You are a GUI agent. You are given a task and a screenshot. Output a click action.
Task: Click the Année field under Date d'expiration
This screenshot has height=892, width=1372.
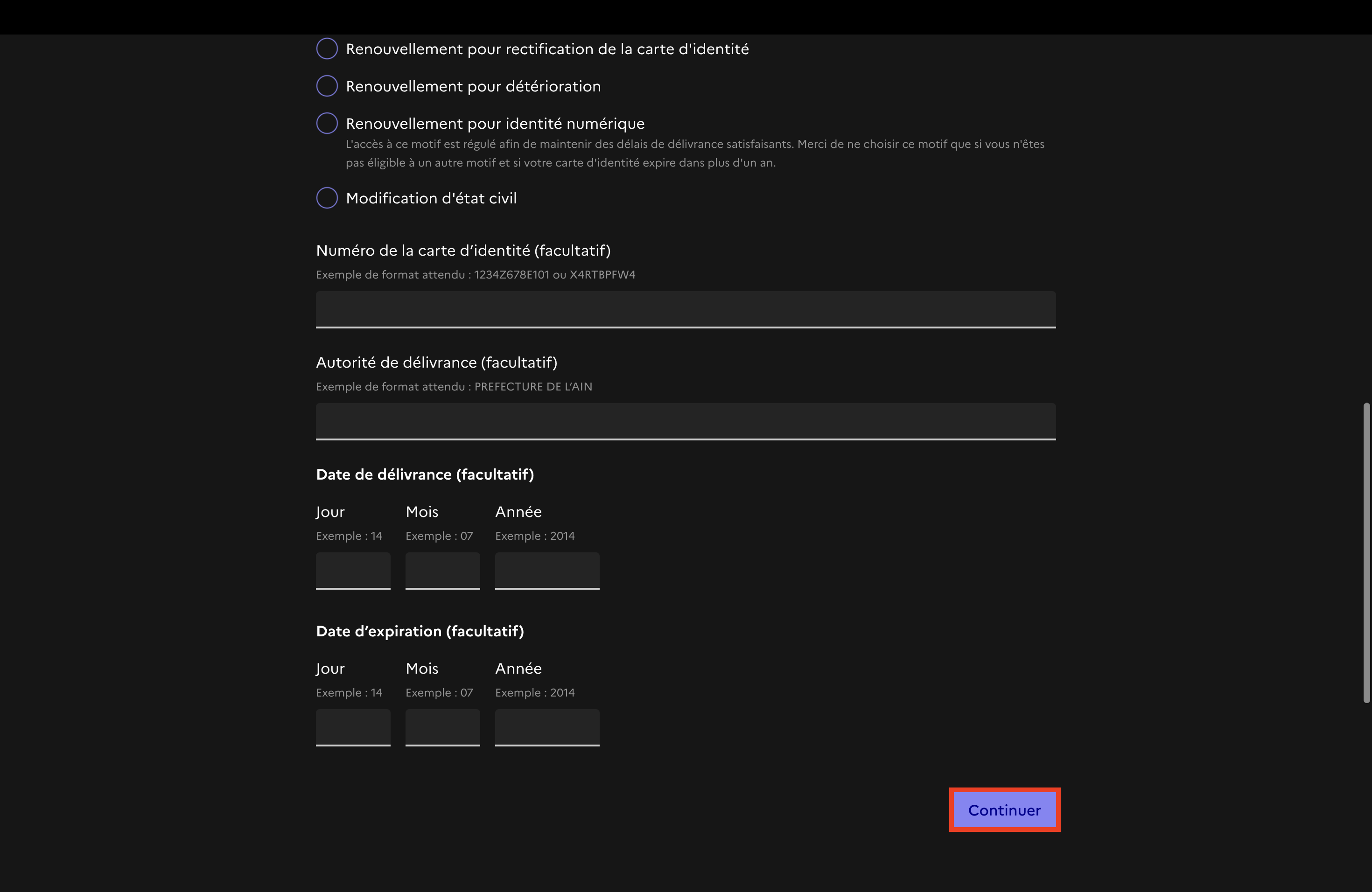pos(546,727)
